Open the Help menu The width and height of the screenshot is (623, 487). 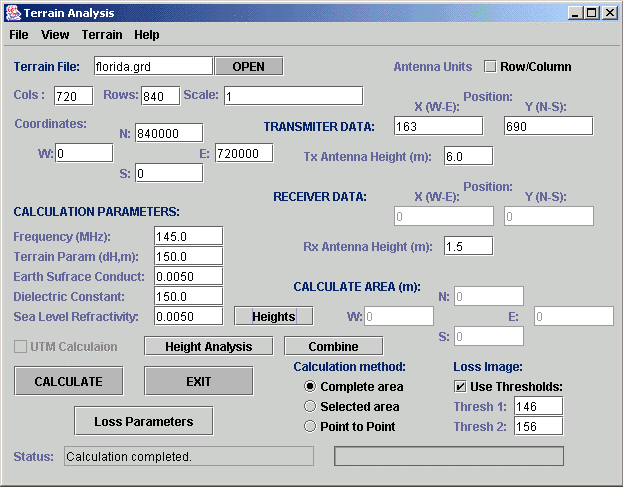(147, 35)
